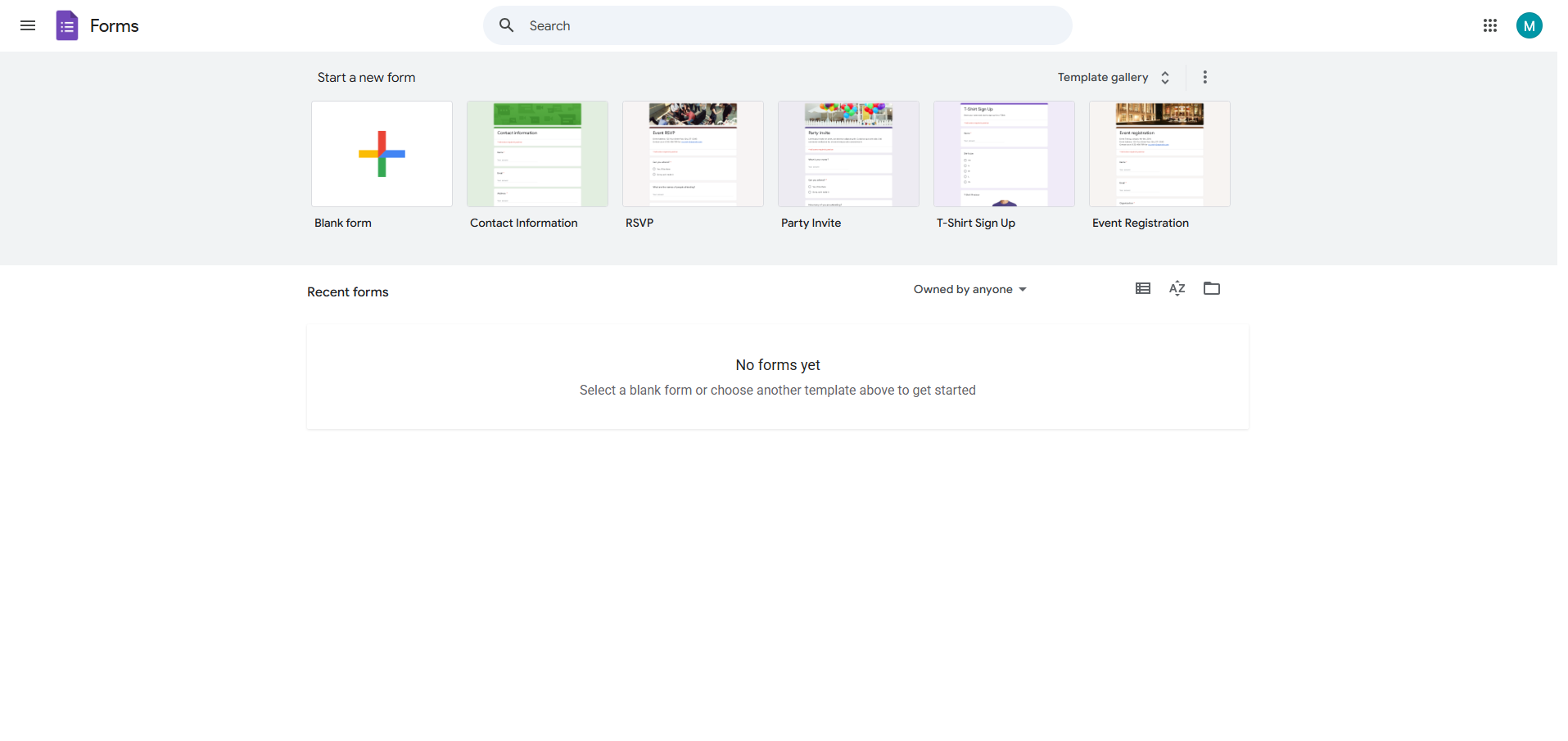Expand the Template gallery
This screenshot has width=1568, height=741.
click(x=1102, y=77)
